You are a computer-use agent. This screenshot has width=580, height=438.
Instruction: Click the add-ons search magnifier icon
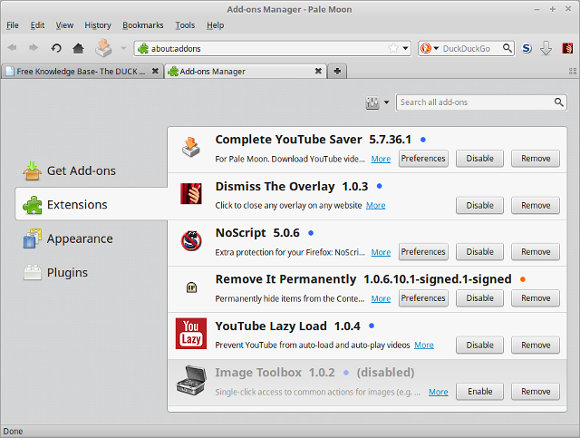(x=559, y=102)
